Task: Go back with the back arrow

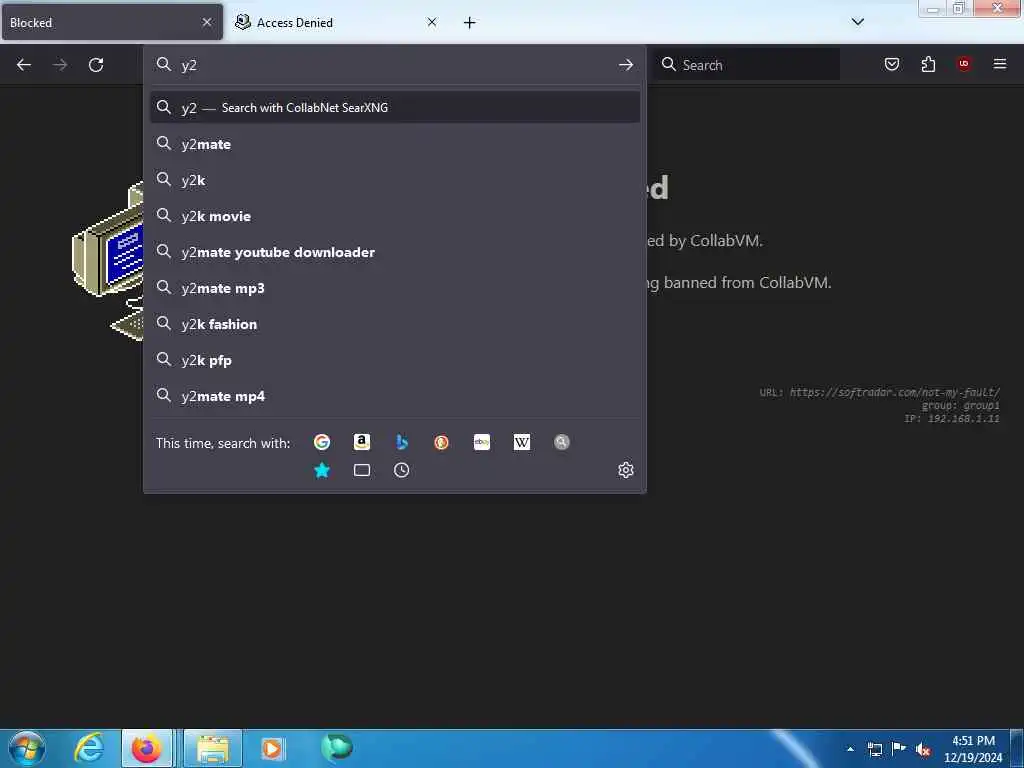Action: [x=24, y=65]
